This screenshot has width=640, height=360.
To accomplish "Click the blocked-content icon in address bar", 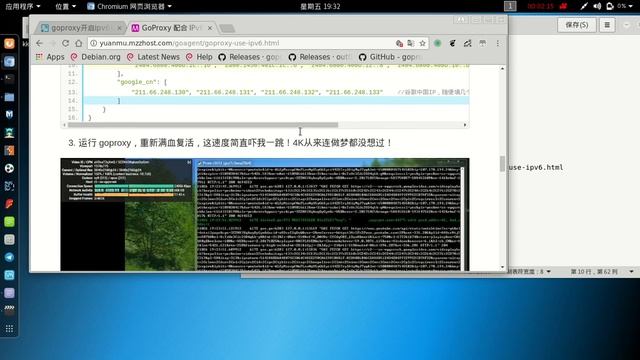I will pyautogui.click(x=399, y=43).
